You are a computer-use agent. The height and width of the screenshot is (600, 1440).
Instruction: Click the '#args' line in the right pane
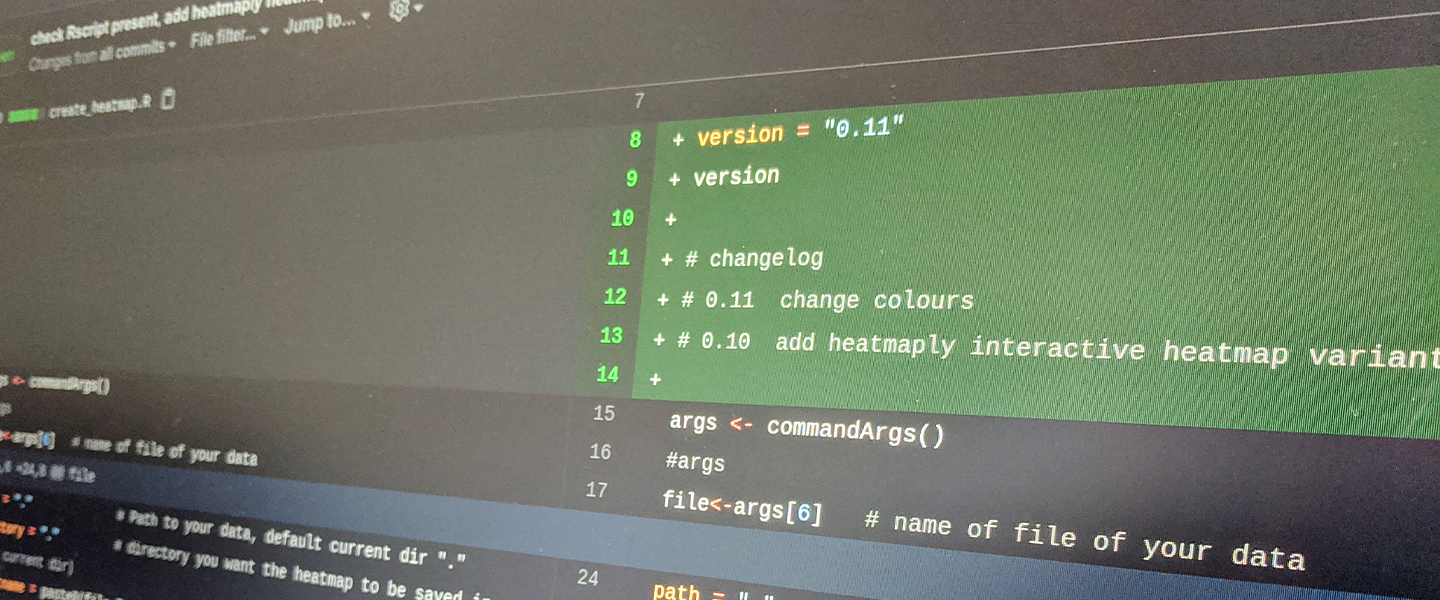[x=695, y=462]
